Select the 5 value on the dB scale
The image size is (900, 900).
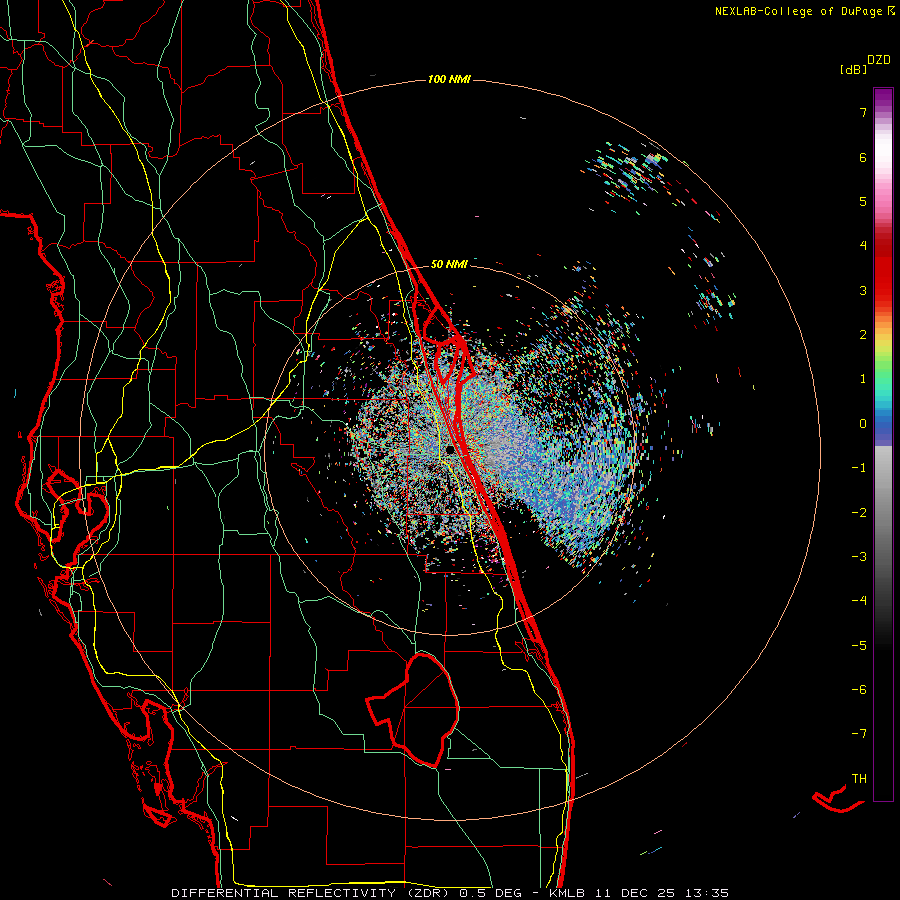click(x=863, y=201)
